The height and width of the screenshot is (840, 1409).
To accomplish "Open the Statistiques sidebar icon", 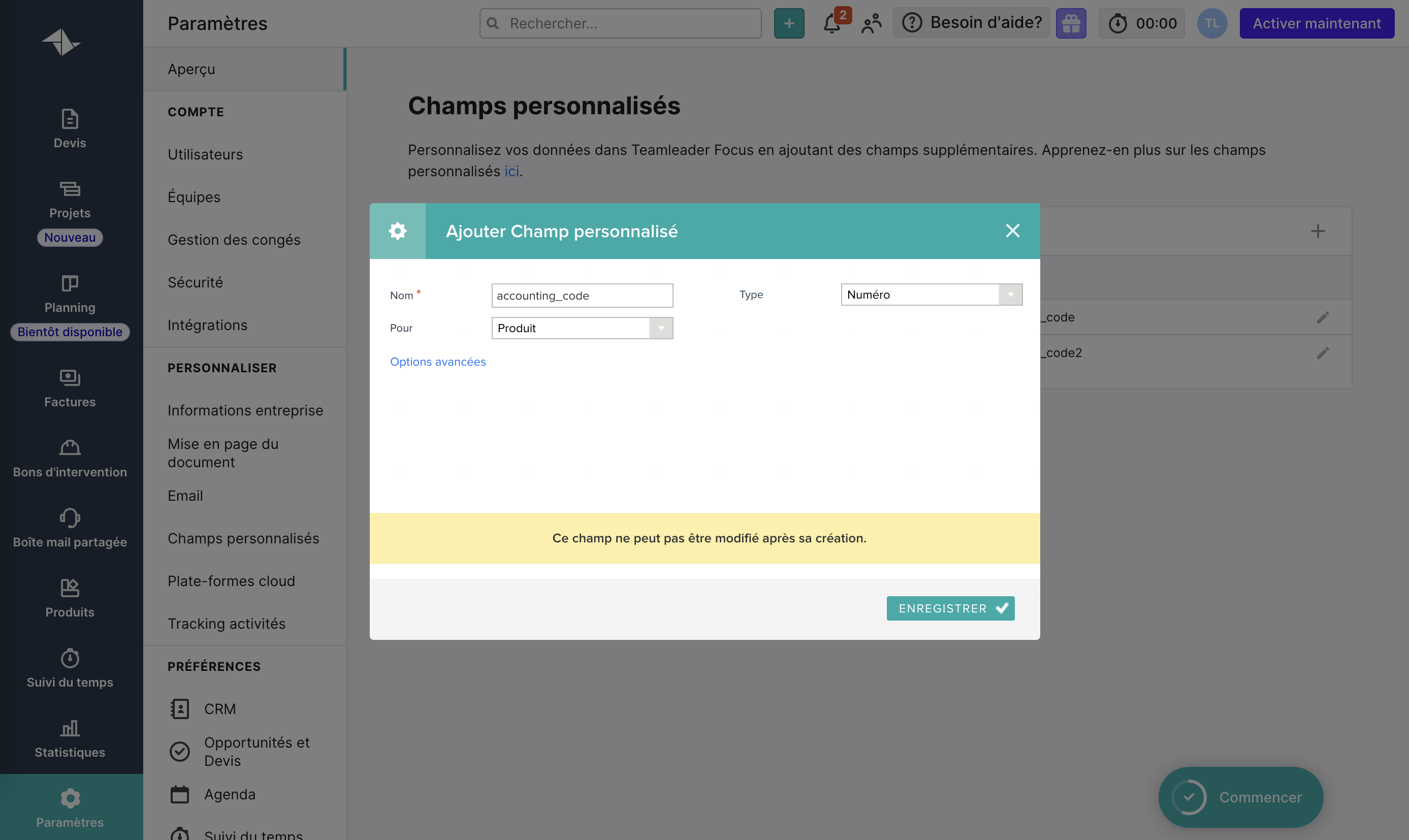I will [70, 728].
